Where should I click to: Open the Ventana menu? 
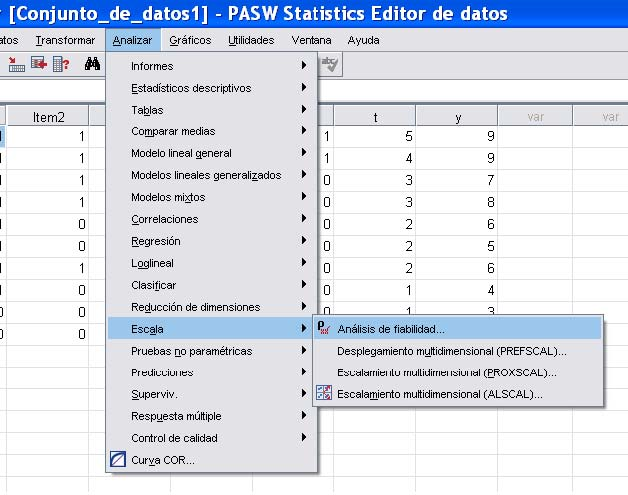(311, 40)
